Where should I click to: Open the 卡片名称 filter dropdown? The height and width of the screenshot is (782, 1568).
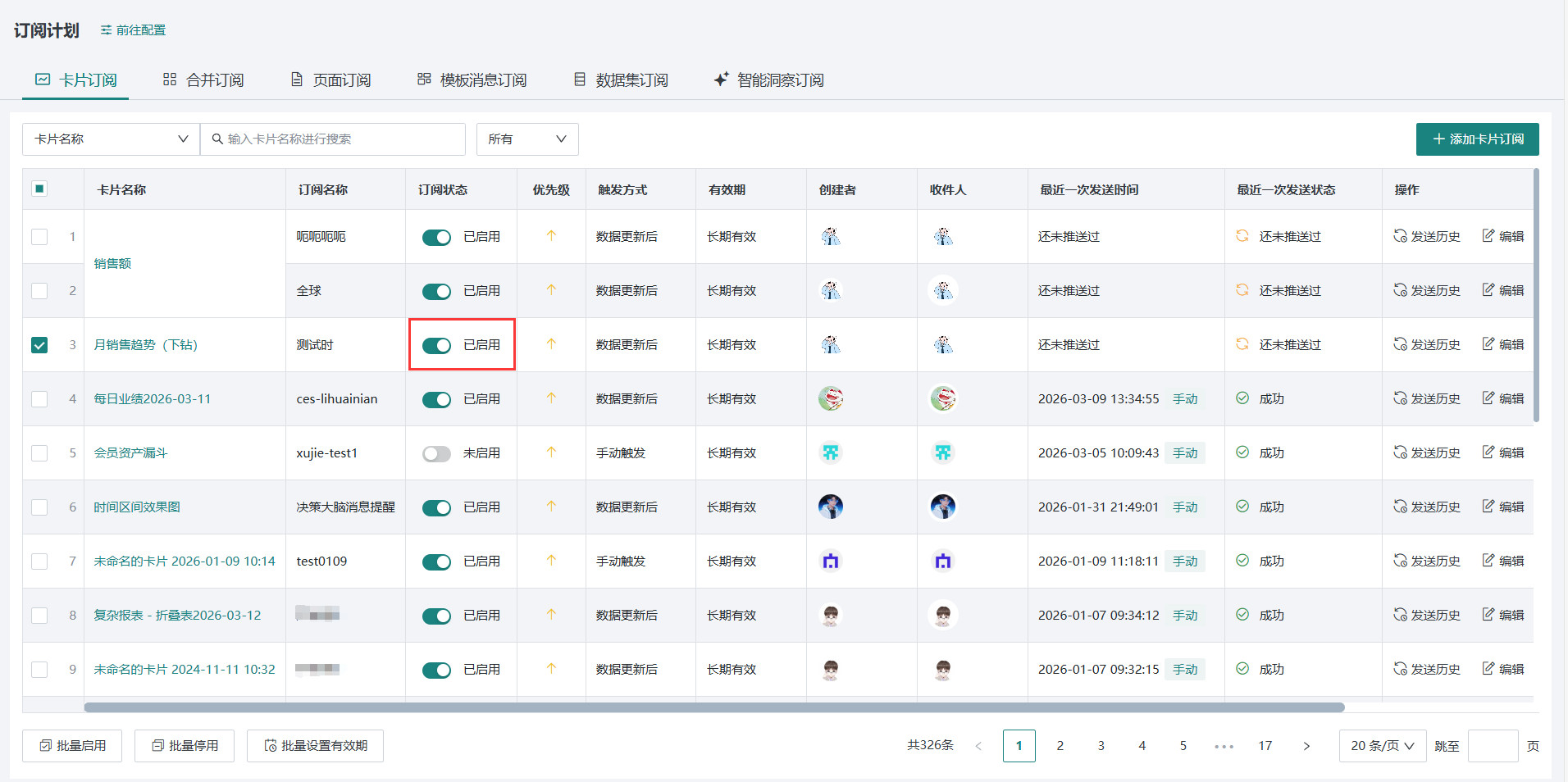(x=110, y=139)
